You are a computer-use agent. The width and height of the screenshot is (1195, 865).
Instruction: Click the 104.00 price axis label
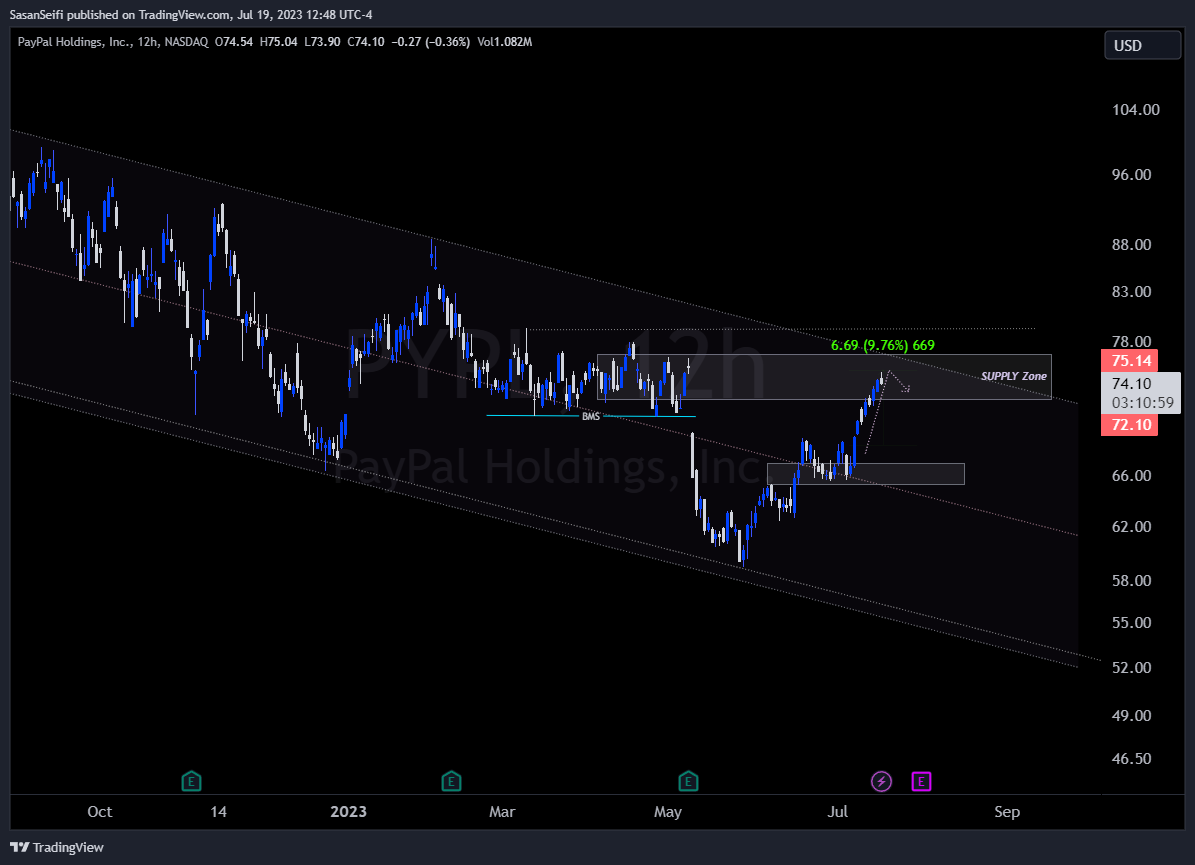tap(1136, 110)
